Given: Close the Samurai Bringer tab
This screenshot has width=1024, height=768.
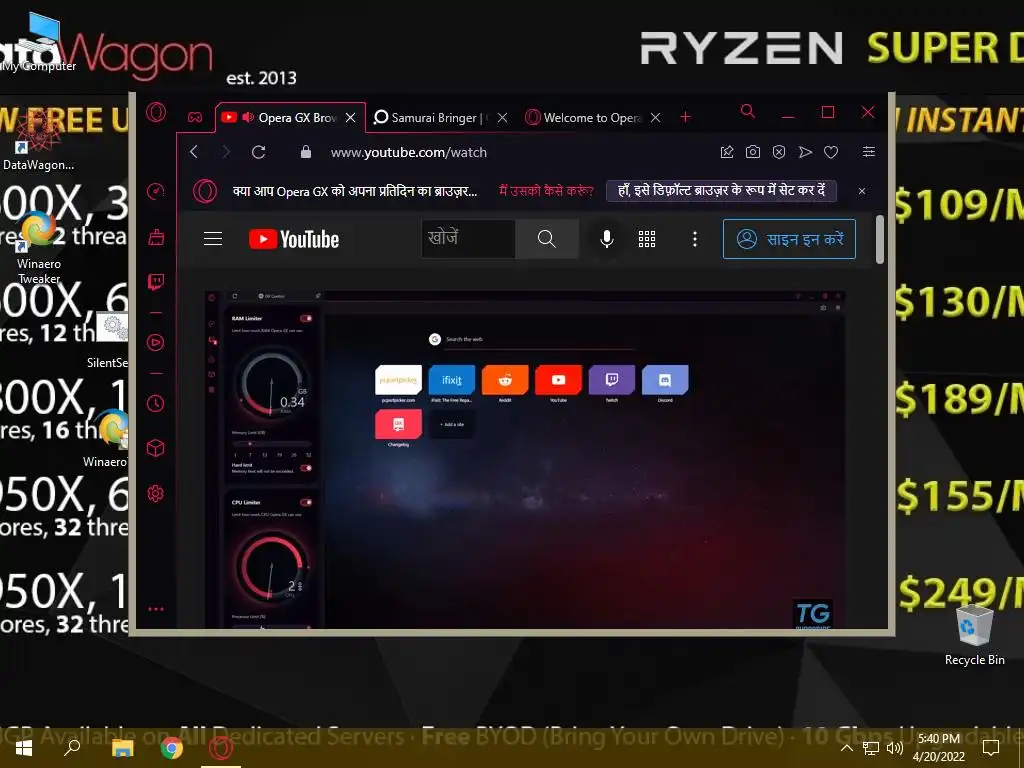Looking at the screenshot, I should tap(502, 118).
